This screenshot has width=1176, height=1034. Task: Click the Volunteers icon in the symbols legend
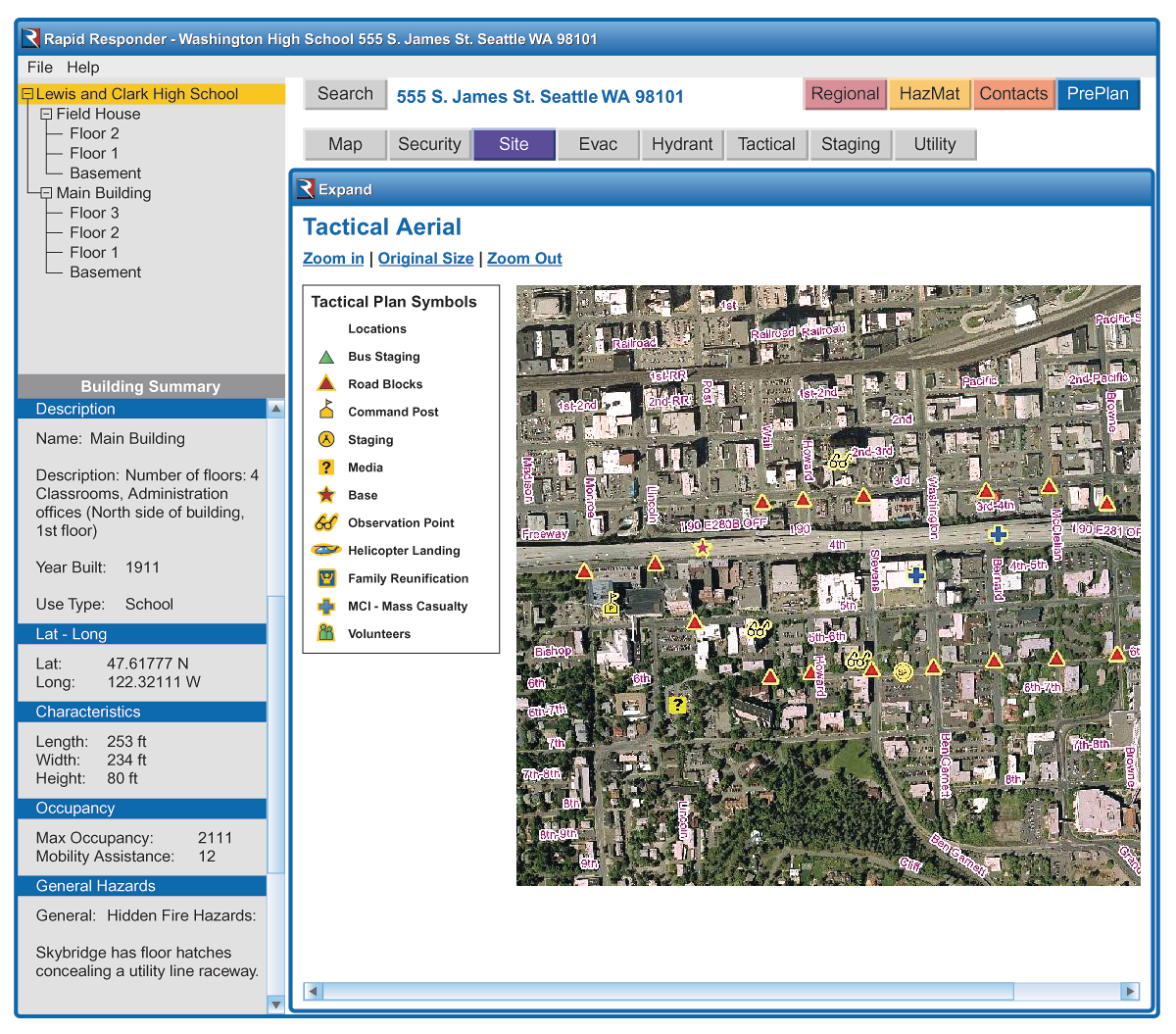(326, 633)
